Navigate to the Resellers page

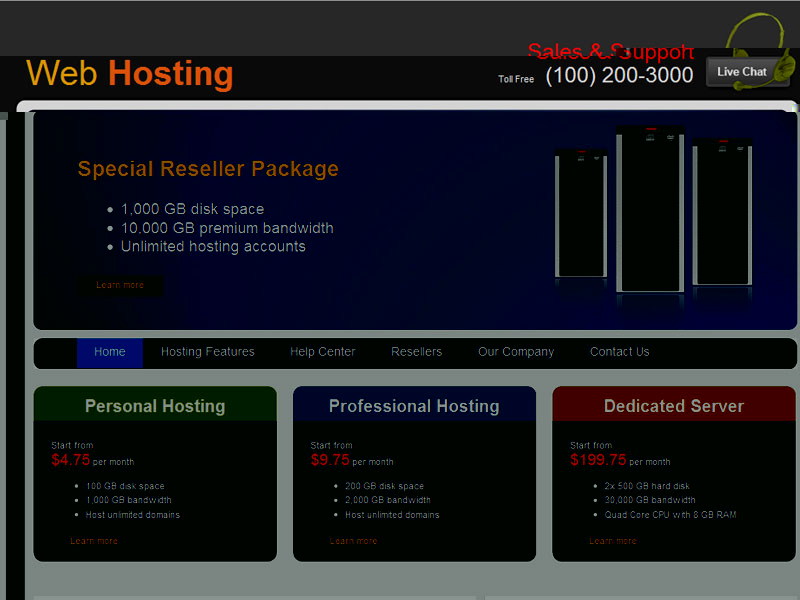(x=416, y=352)
